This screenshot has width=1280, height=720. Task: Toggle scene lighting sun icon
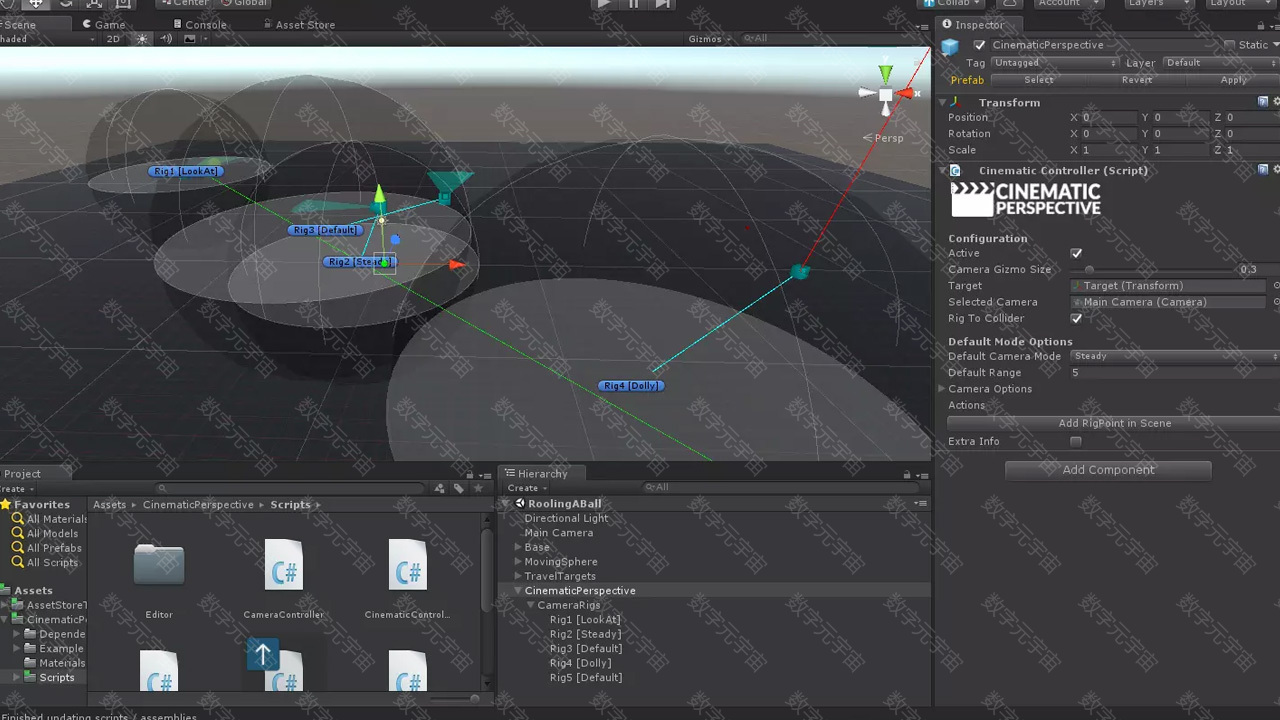[x=142, y=39]
